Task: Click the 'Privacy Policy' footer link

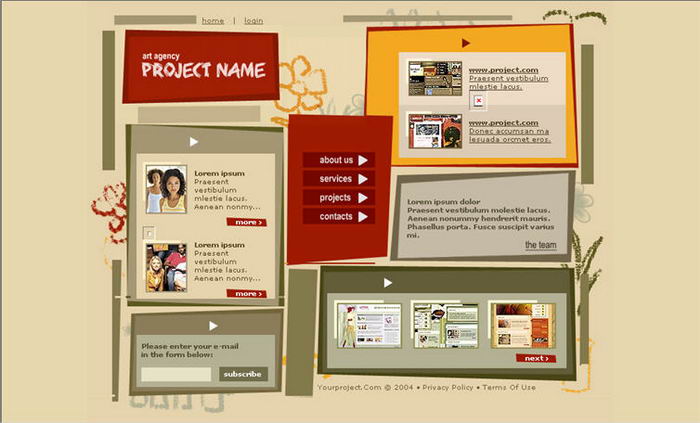Action: coord(448,387)
